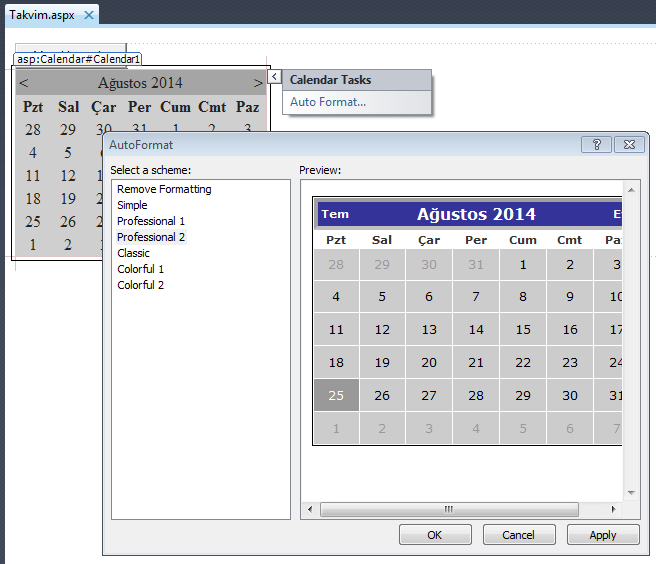
Task: Select day 16 in preview calendar
Action: 570,330
